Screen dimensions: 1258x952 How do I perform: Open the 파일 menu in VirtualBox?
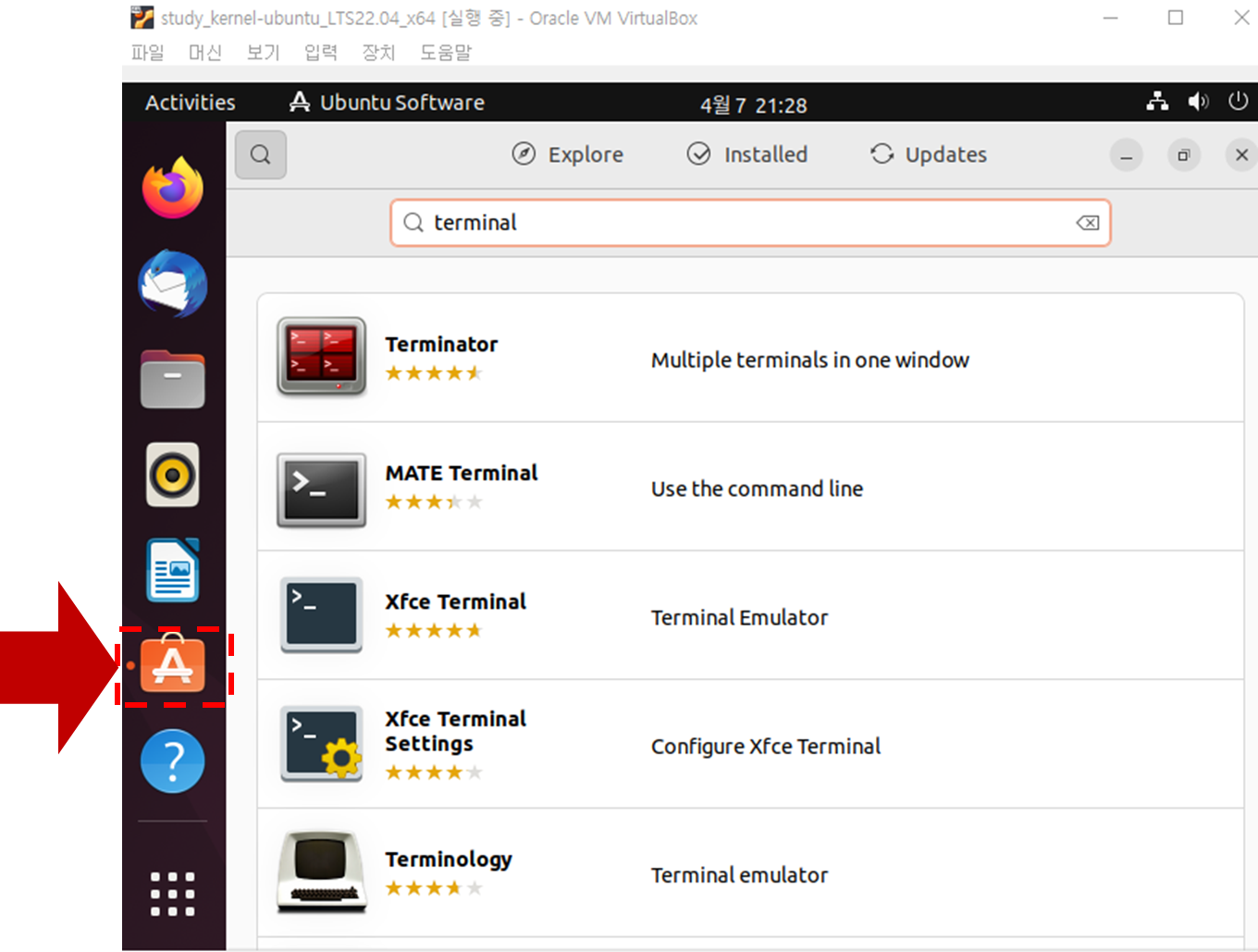point(148,53)
